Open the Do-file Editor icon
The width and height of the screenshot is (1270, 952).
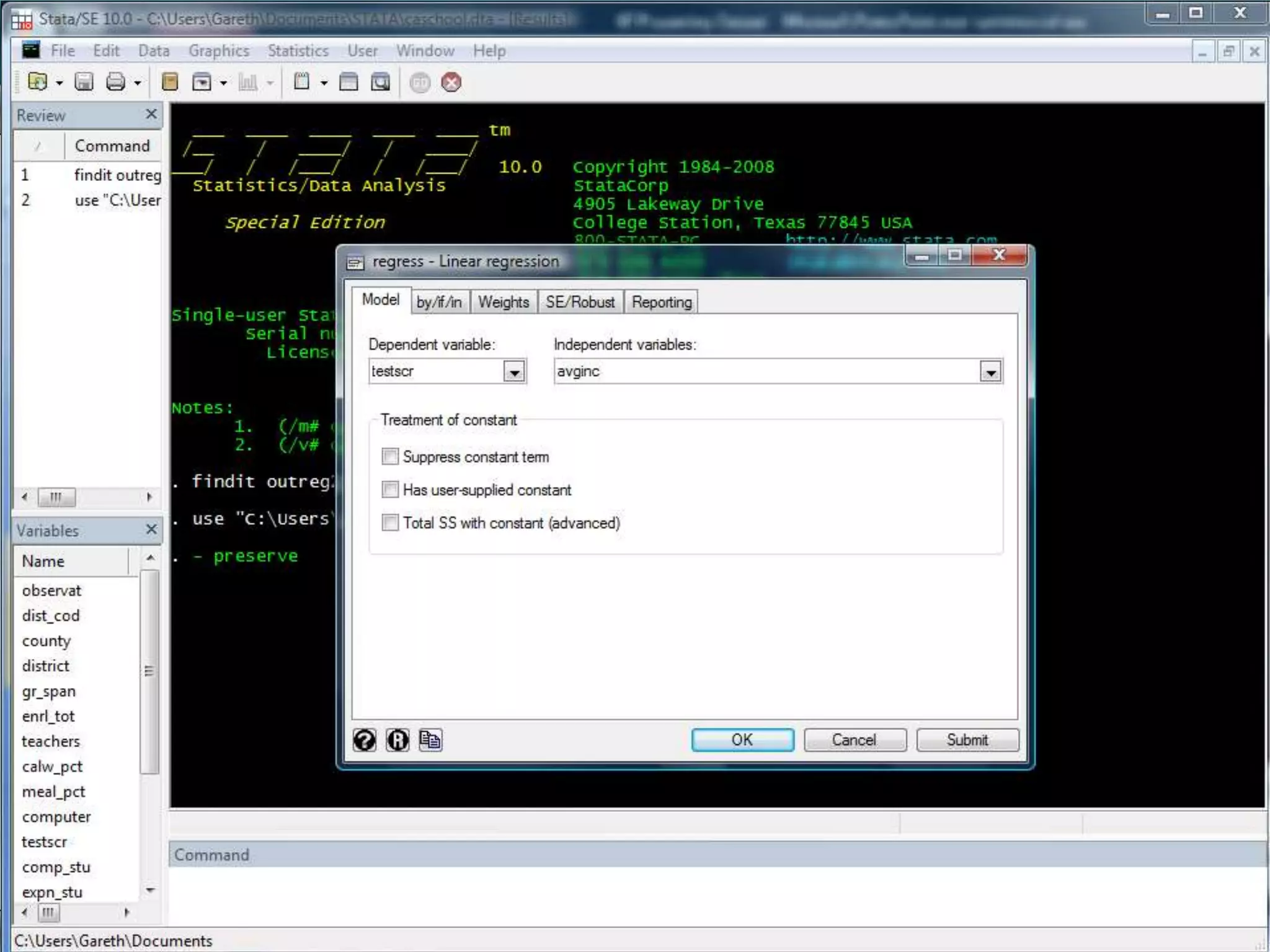[302, 82]
